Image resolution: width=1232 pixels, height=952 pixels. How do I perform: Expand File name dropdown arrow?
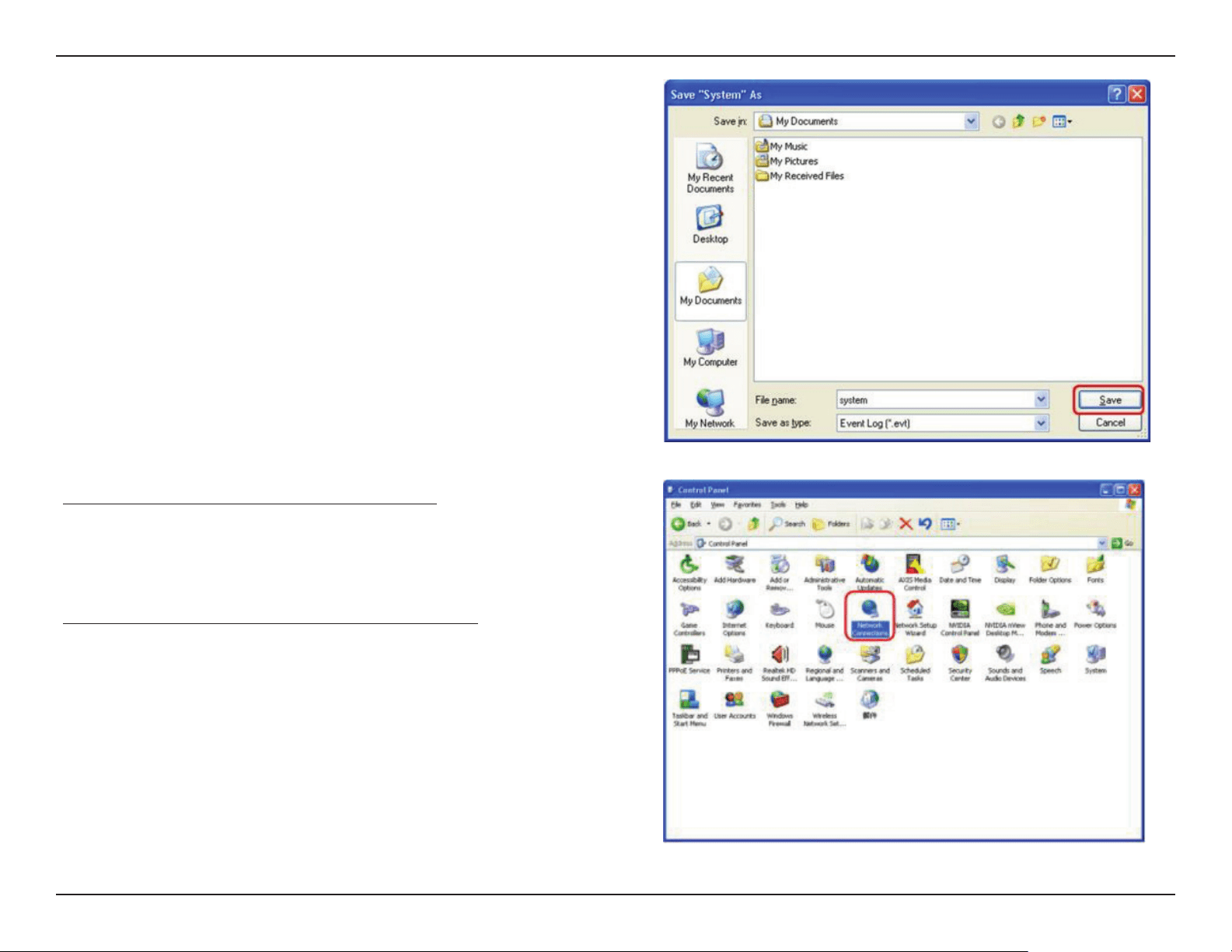click(1042, 399)
